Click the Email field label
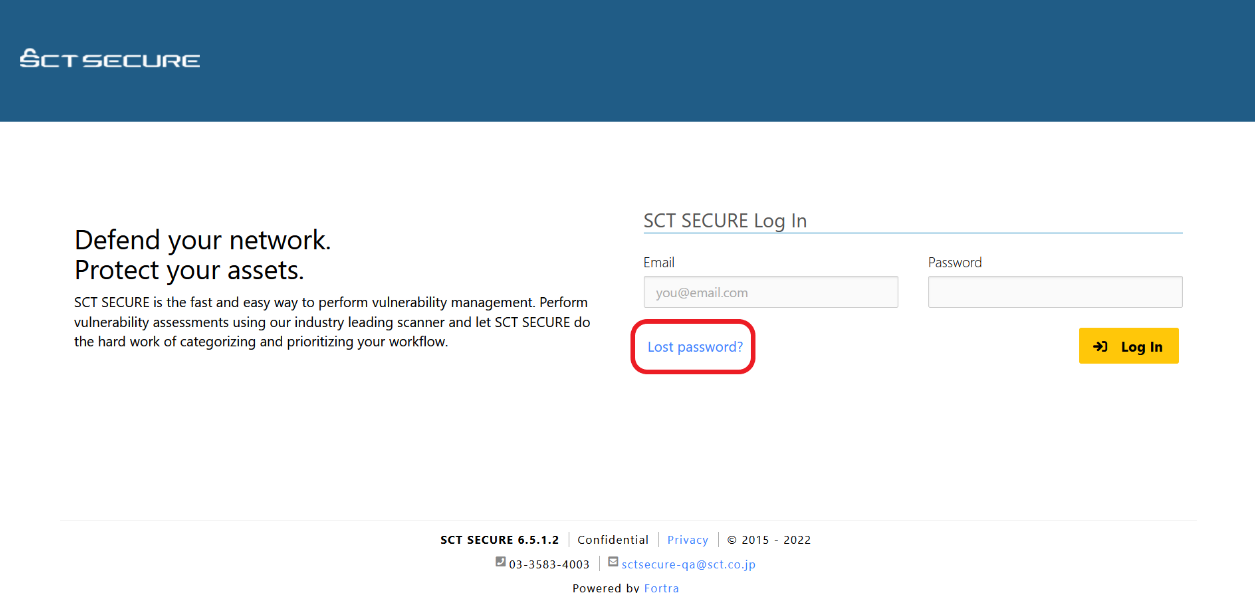 (659, 262)
